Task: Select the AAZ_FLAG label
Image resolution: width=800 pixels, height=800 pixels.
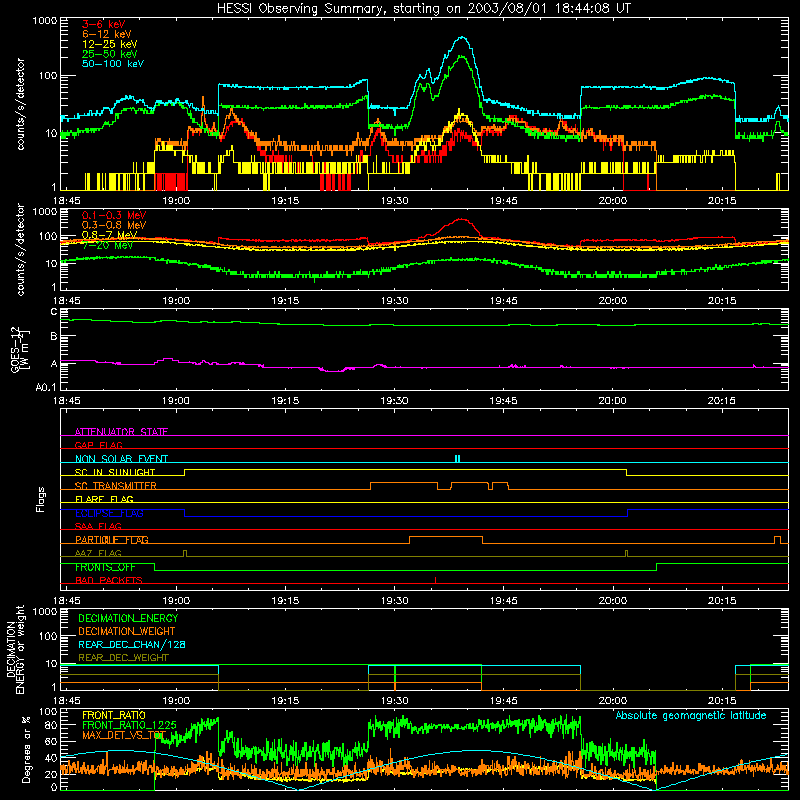Action: click(98, 553)
